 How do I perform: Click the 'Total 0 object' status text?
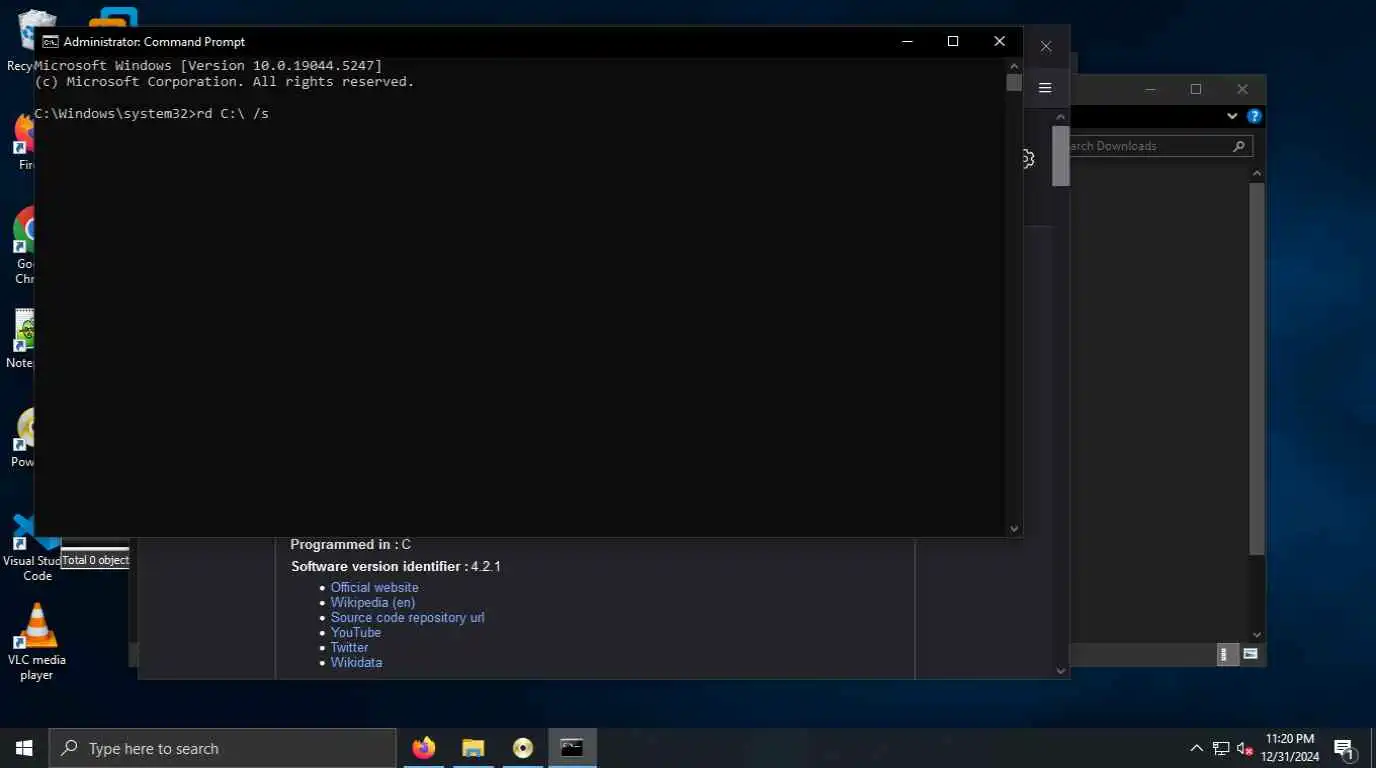coord(95,560)
